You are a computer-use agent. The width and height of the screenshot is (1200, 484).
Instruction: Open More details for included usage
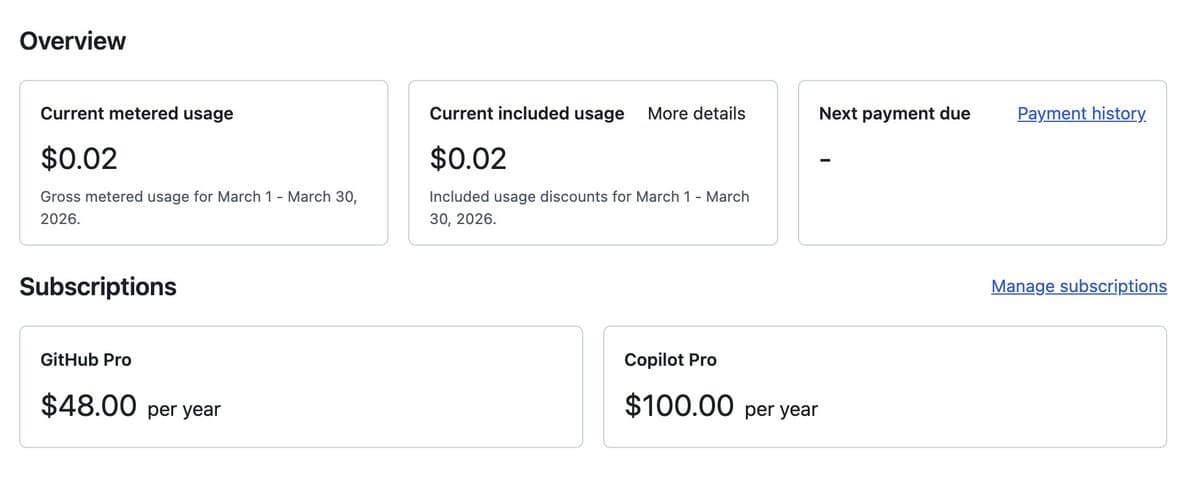696,114
